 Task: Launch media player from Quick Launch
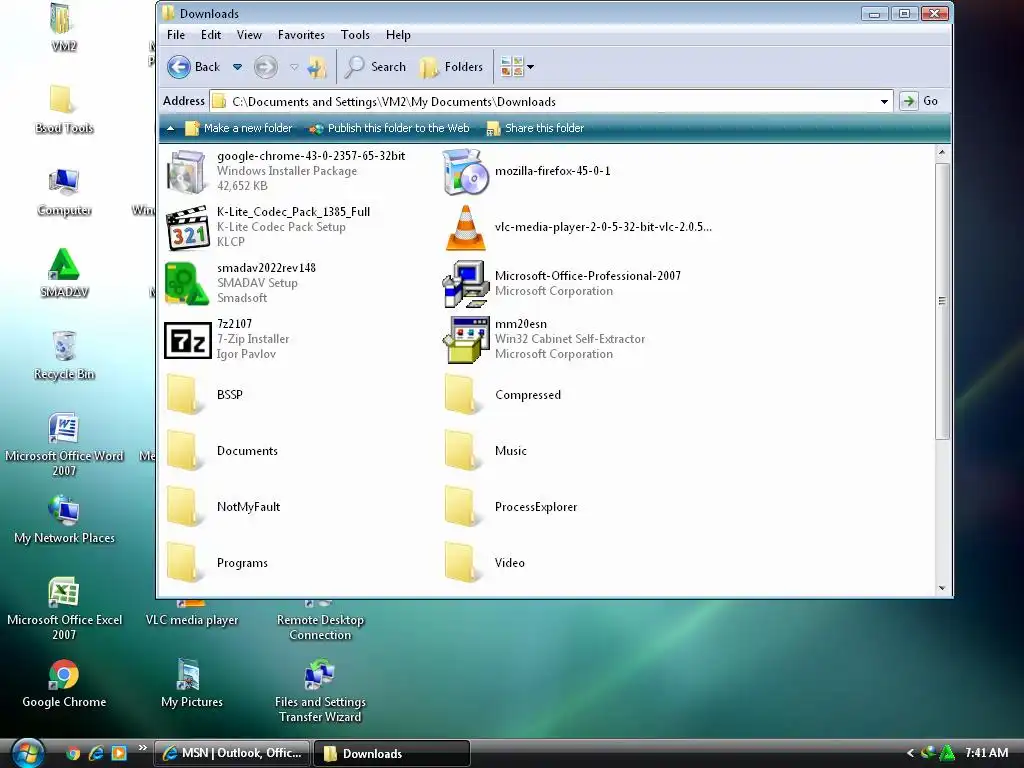point(119,753)
